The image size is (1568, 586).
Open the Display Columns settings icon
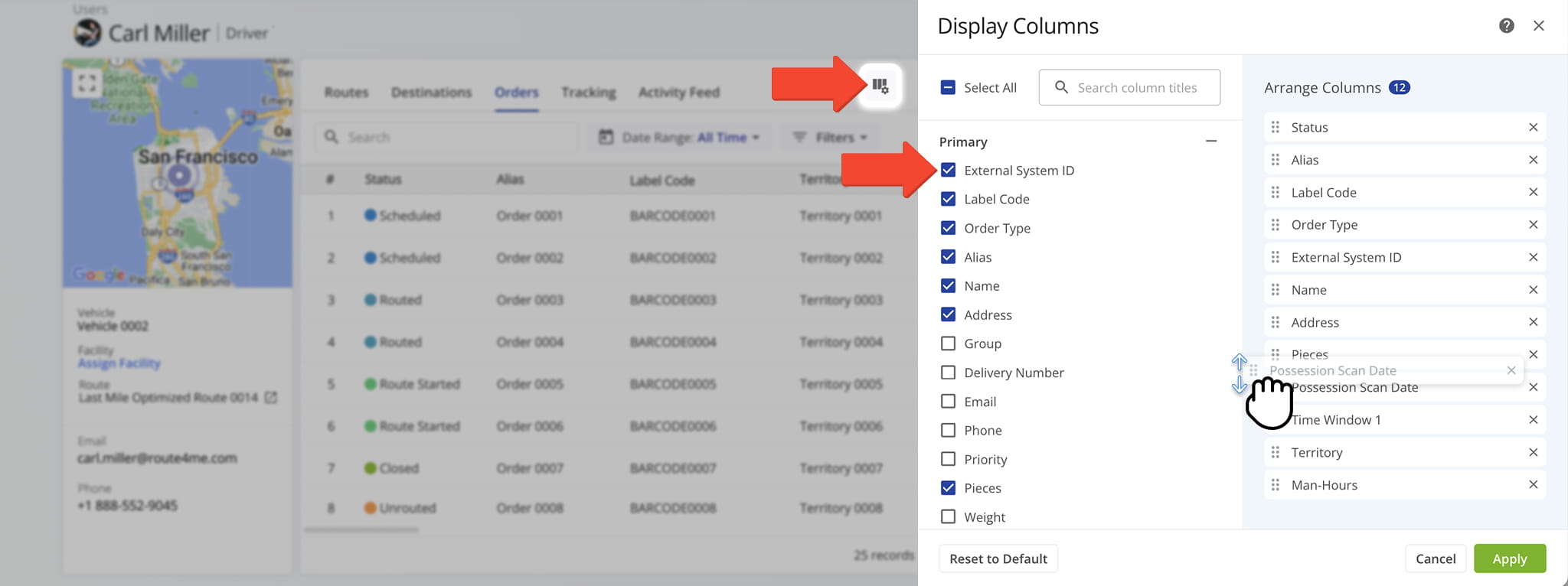880,86
